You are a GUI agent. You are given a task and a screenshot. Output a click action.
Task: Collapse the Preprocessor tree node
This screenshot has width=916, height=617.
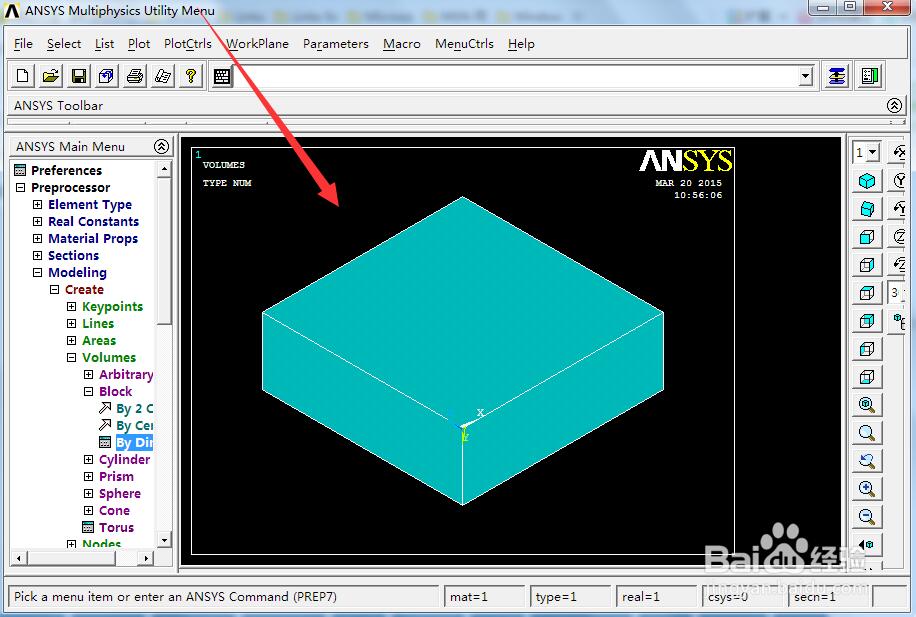coord(20,188)
